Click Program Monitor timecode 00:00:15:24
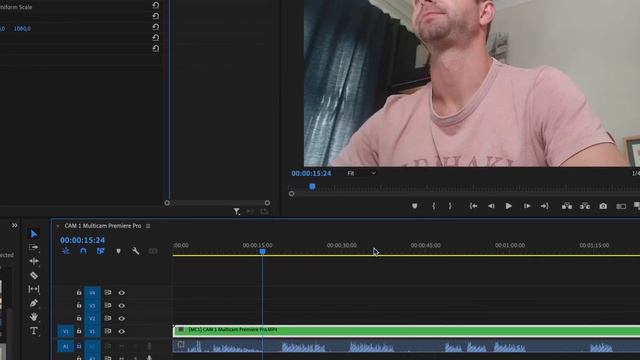Viewport: 640px width, 360px height. coord(311,173)
